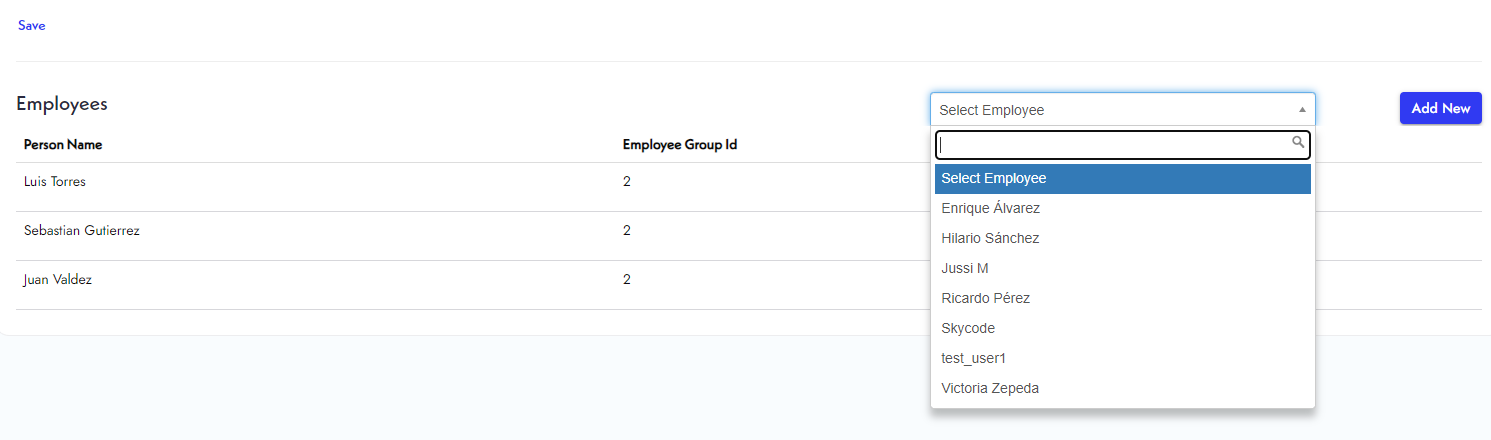Click the Person Name column header
The height and width of the screenshot is (440, 1491).
[63, 145]
